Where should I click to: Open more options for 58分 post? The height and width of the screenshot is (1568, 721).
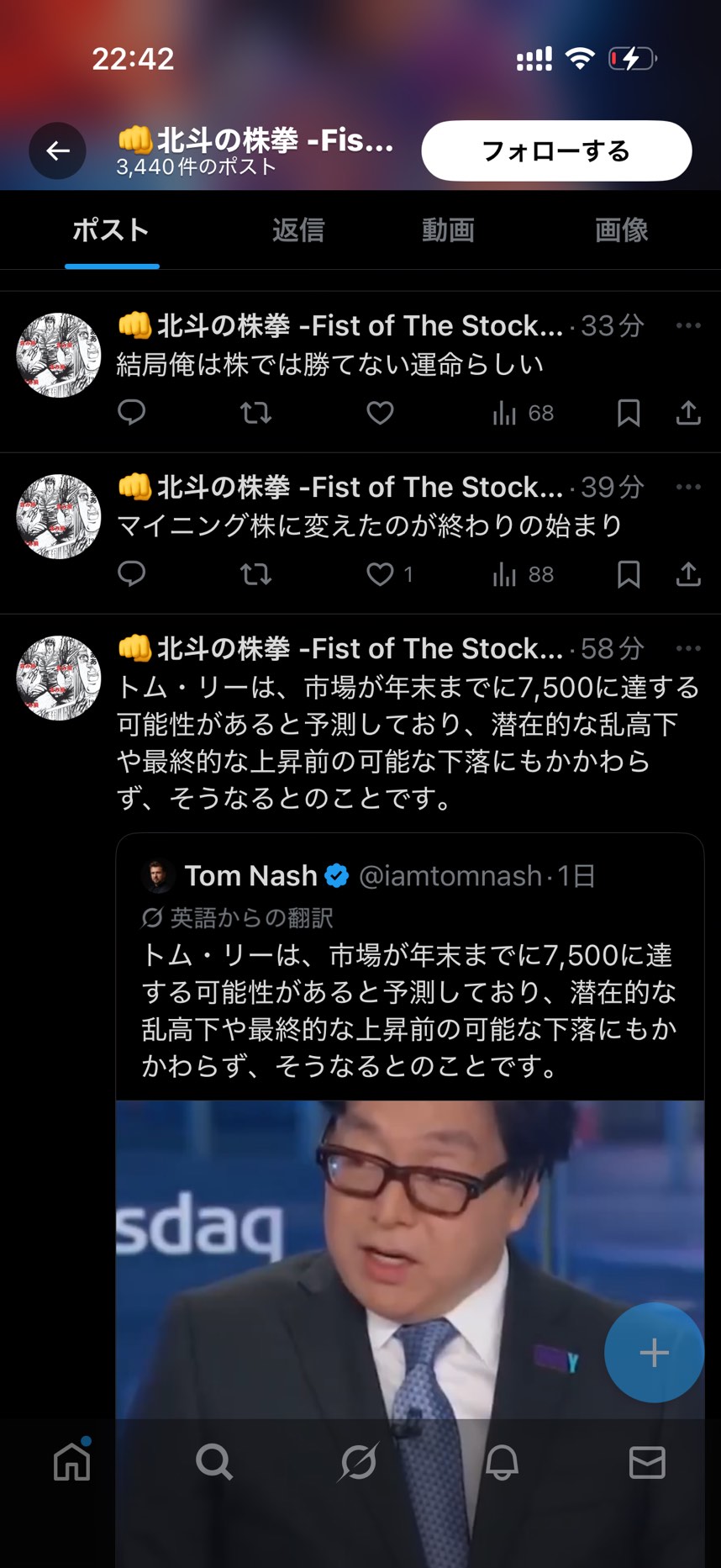(688, 648)
